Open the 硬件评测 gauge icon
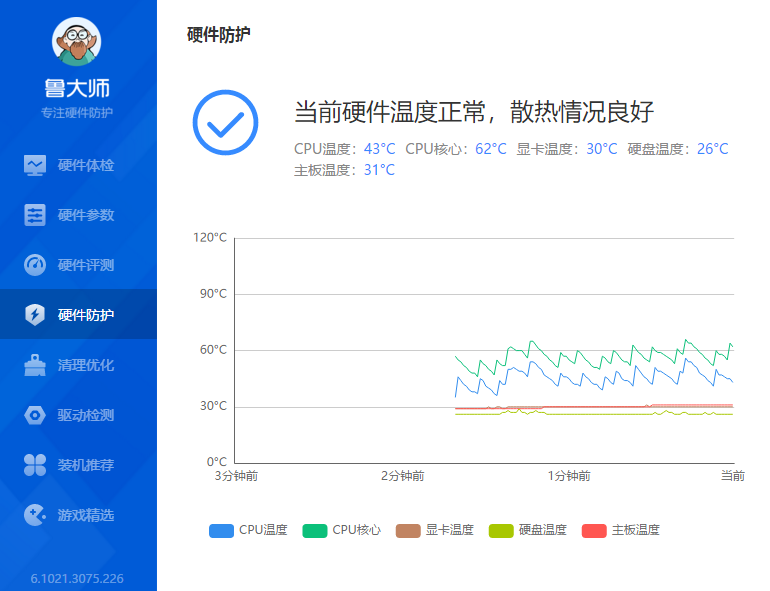 click(35, 265)
